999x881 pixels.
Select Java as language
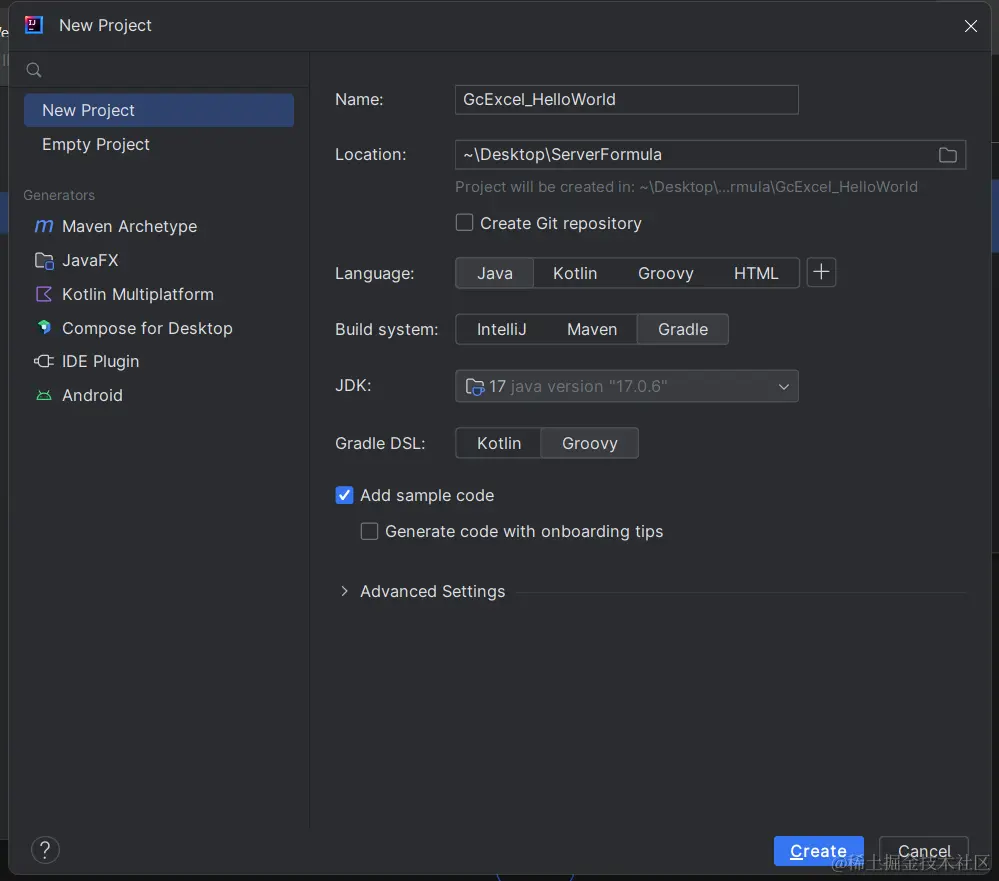click(494, 273)
